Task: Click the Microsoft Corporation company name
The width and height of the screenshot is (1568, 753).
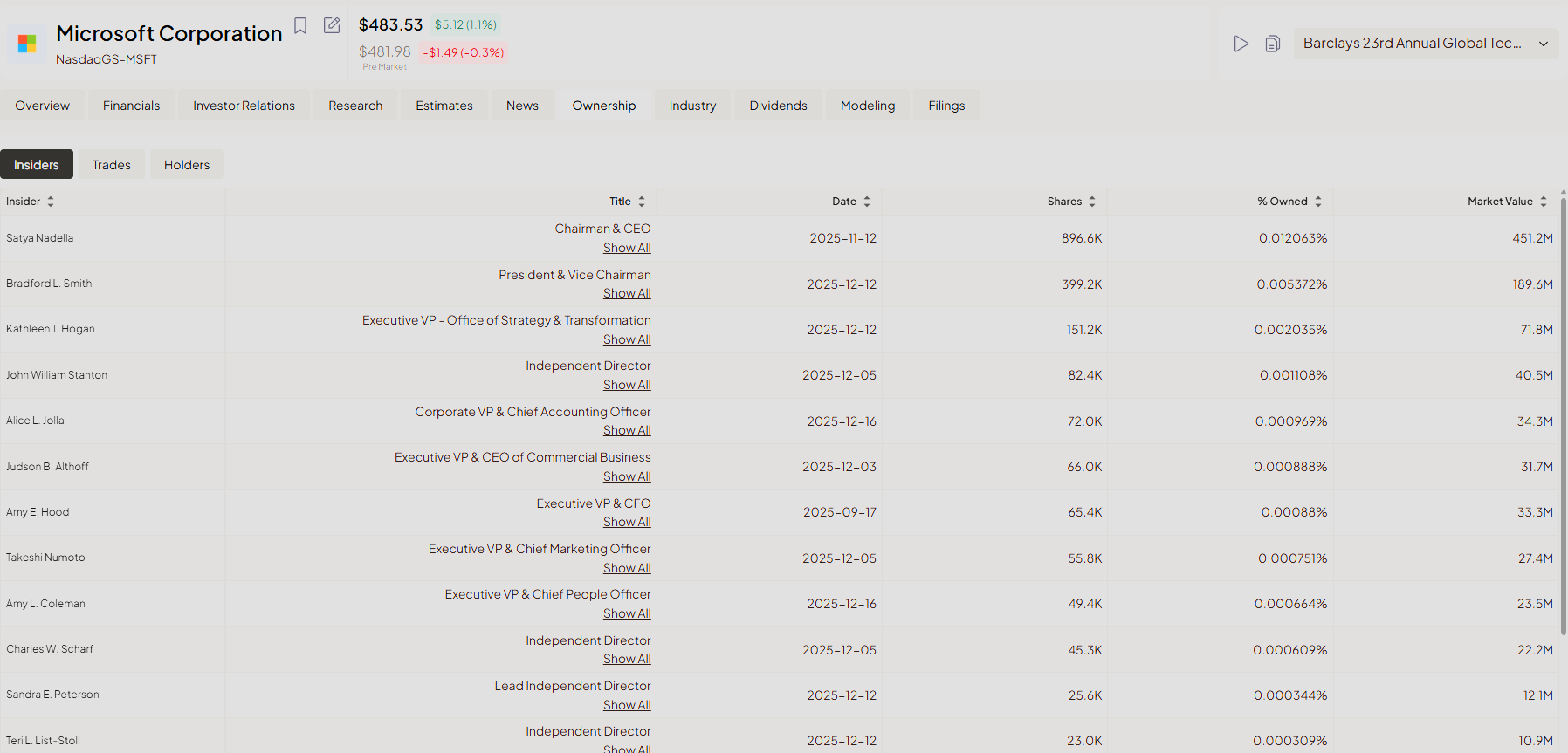Action: click(x=169, y=33)
